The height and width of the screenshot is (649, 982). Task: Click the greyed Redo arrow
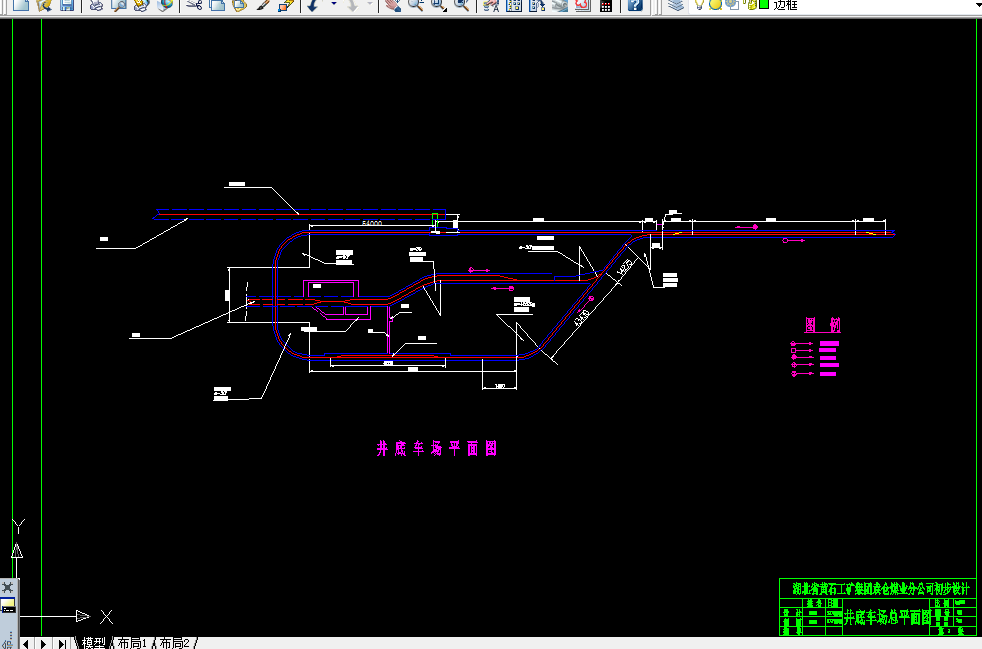(x=353, y=5)
